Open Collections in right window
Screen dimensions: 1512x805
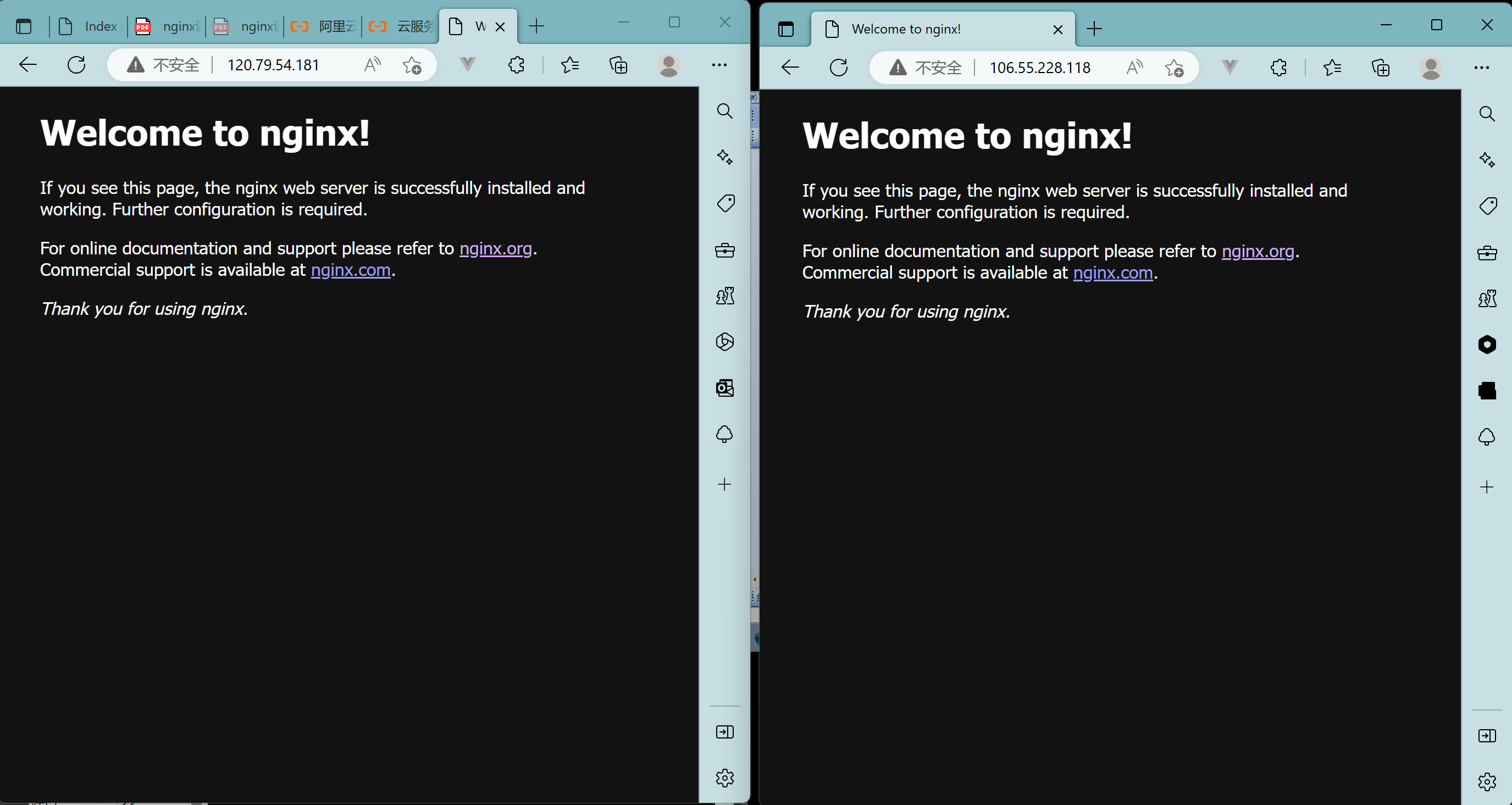1381,68
